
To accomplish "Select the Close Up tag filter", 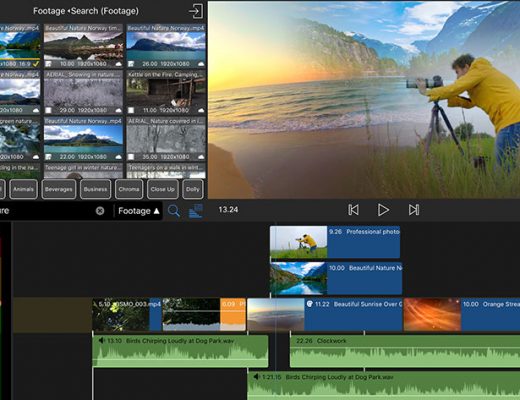I will click(163, 189).
